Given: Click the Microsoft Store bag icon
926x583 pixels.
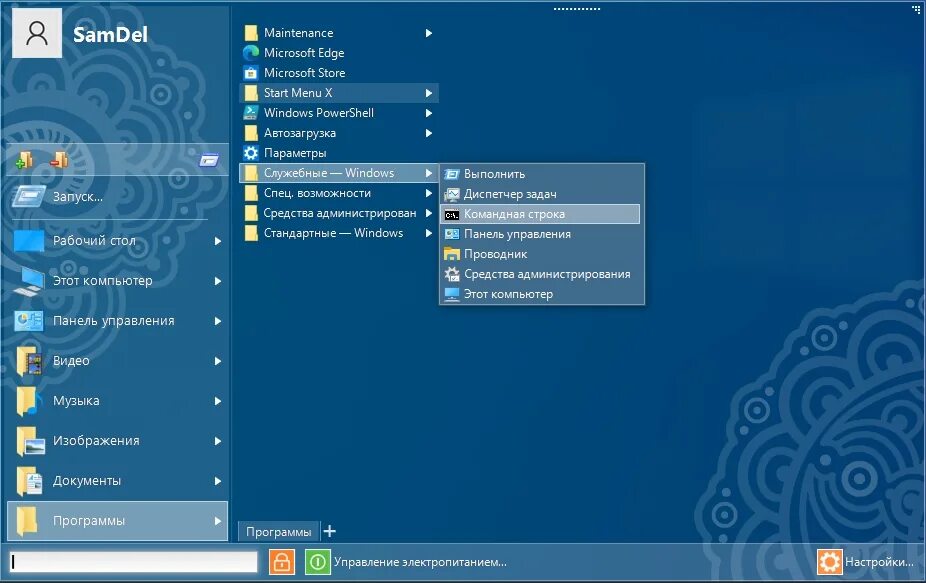Looking at the screenshot, I should 251,73.
